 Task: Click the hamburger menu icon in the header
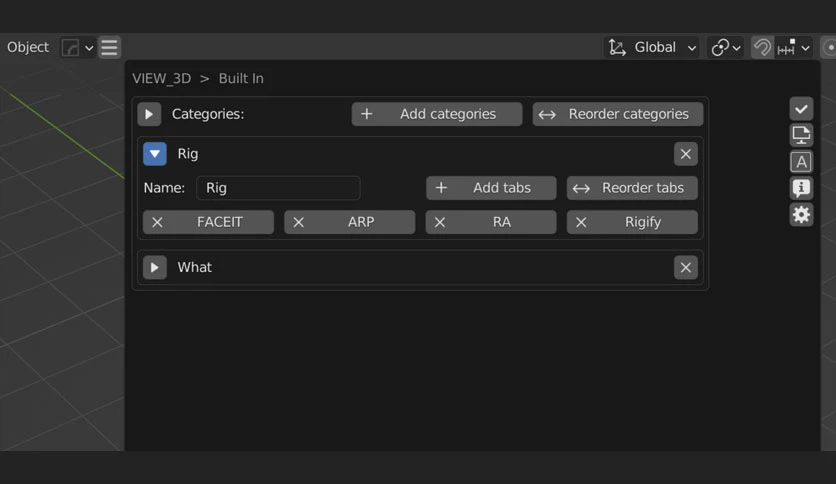[x=109, y=47]
